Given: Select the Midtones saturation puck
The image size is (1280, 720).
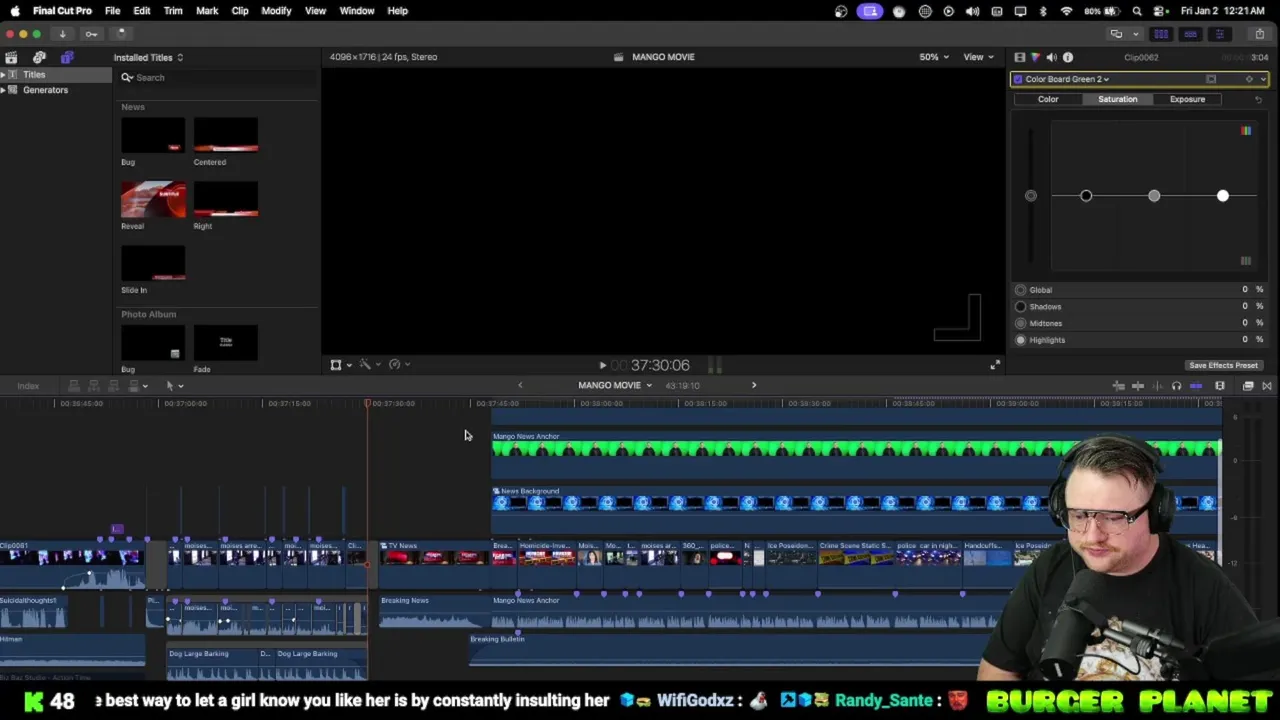Looking at the screenshot, I should (x=1154, y=196).
